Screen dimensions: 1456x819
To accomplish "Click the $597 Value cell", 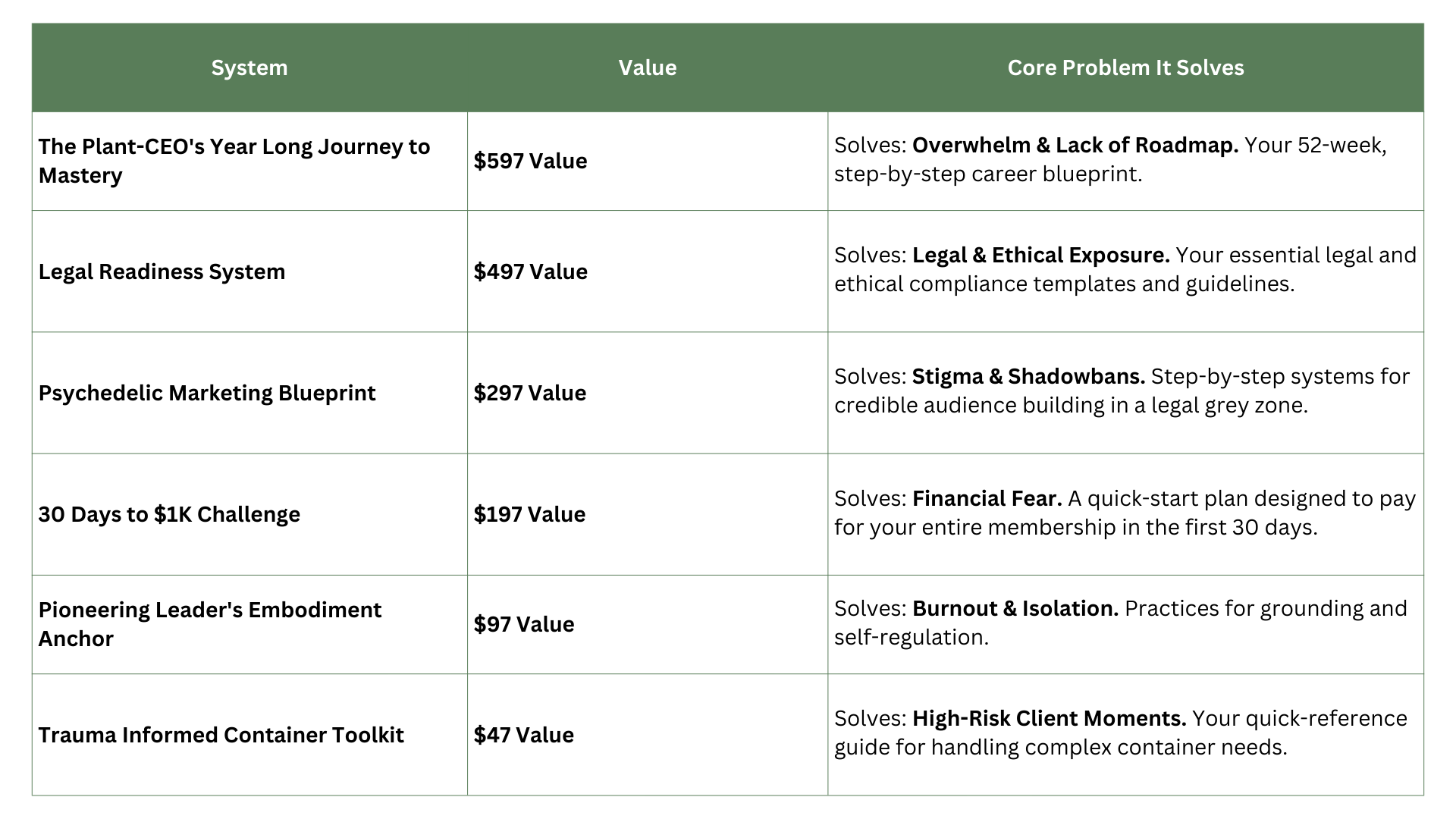I will click(x=530, y=161).
